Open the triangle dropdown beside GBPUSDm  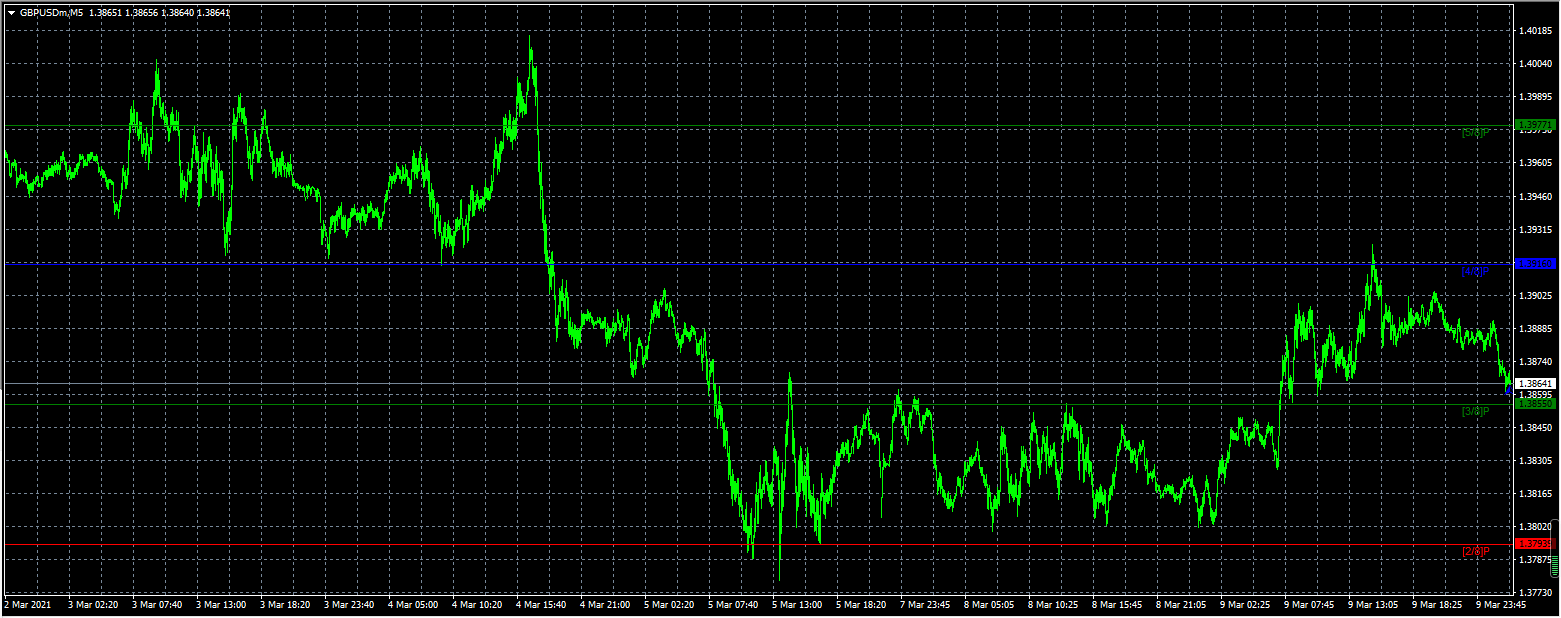point(11,13)
